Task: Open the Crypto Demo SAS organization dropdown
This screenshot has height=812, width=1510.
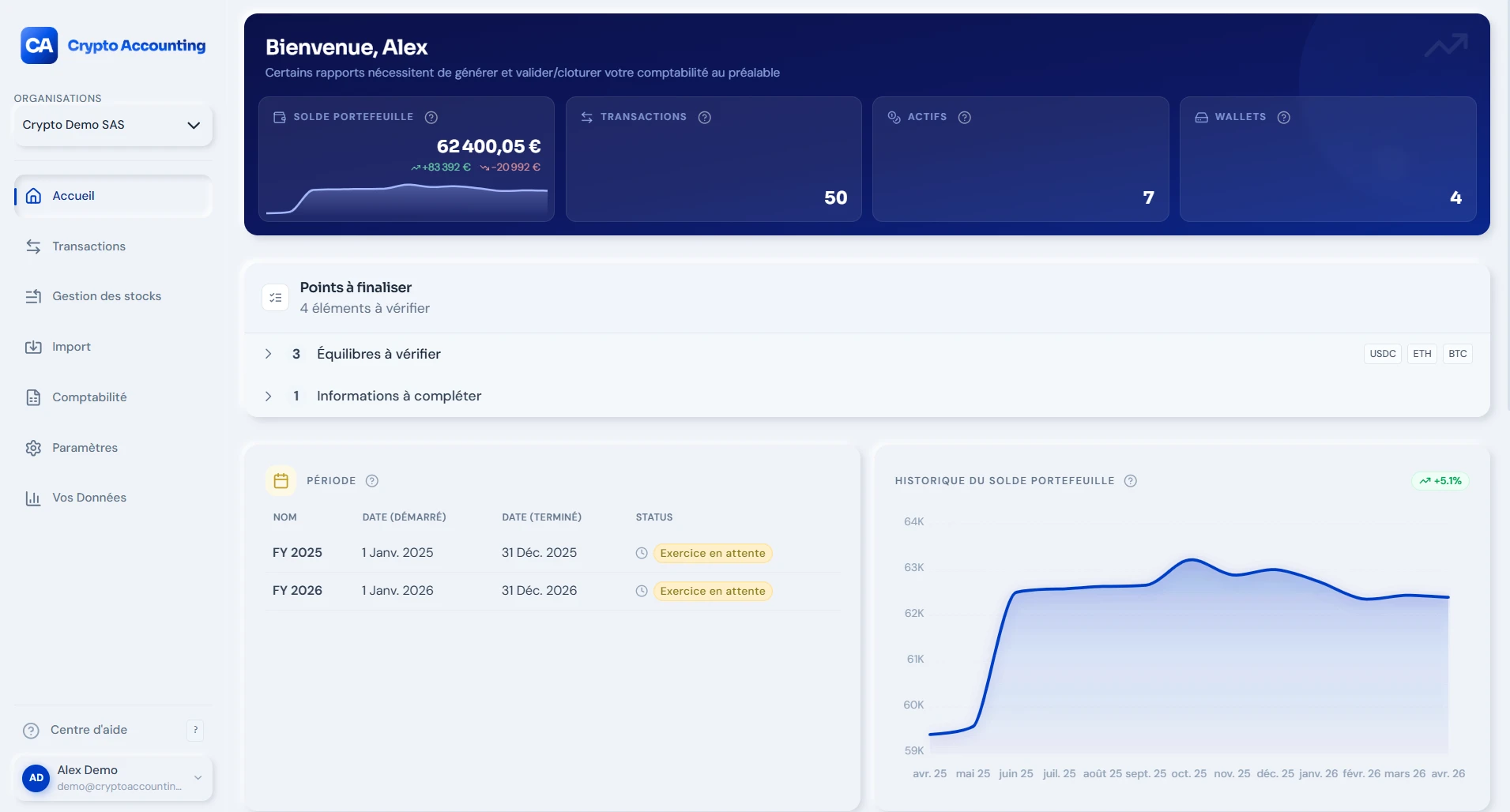Action: click(113, 125)
